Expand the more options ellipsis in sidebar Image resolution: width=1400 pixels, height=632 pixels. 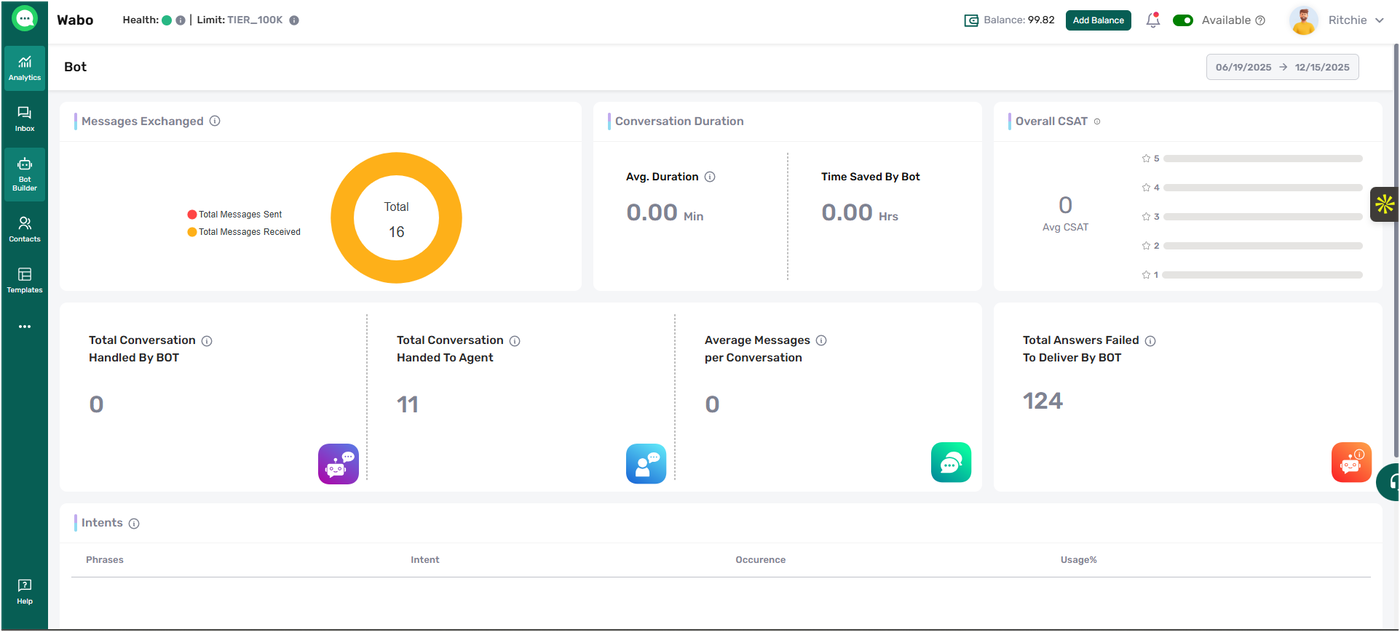tap(25, 327)
